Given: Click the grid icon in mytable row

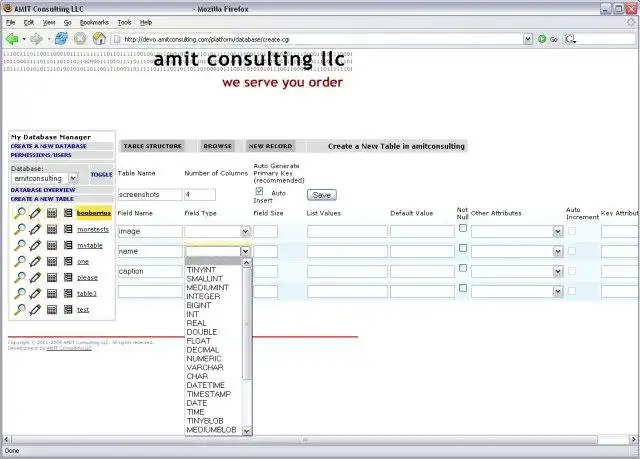Looking at the screenshot, I should [x=52, y=245].
